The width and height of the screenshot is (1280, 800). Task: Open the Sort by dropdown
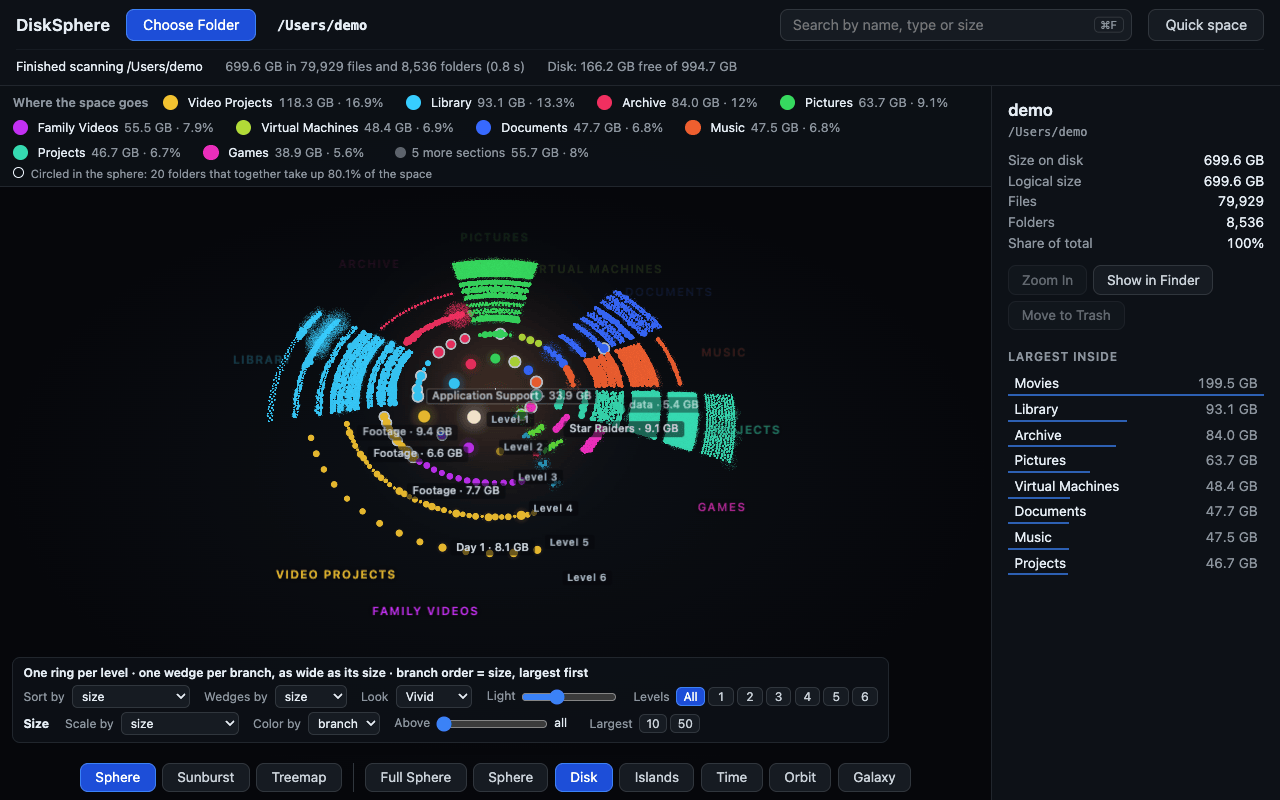point(131,697)
